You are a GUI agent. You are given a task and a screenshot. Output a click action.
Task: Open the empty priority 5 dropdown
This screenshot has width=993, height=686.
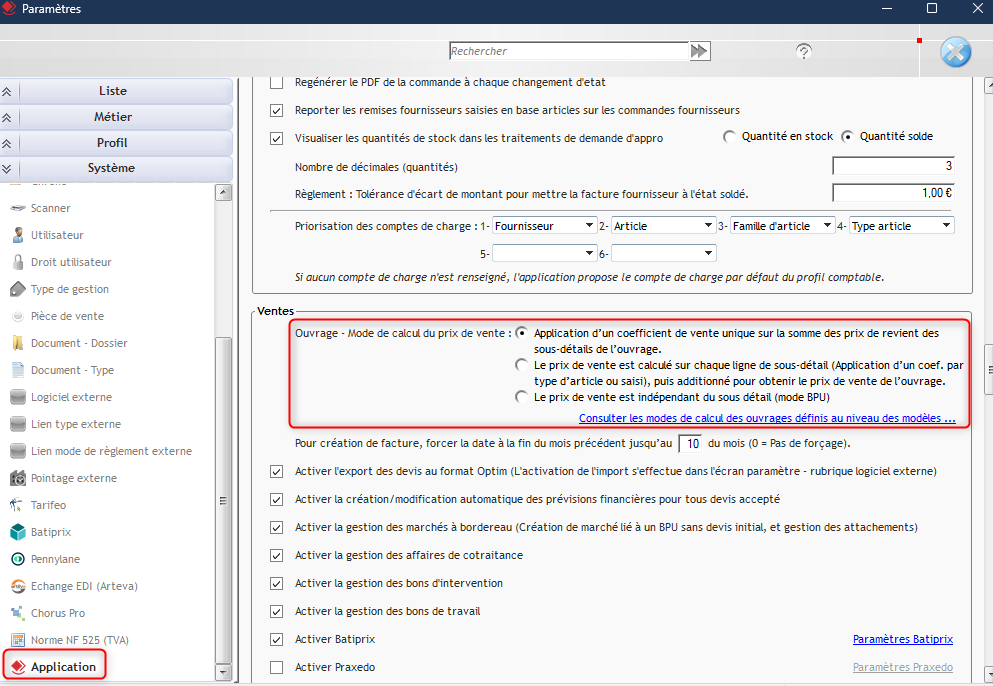[545, 253]
